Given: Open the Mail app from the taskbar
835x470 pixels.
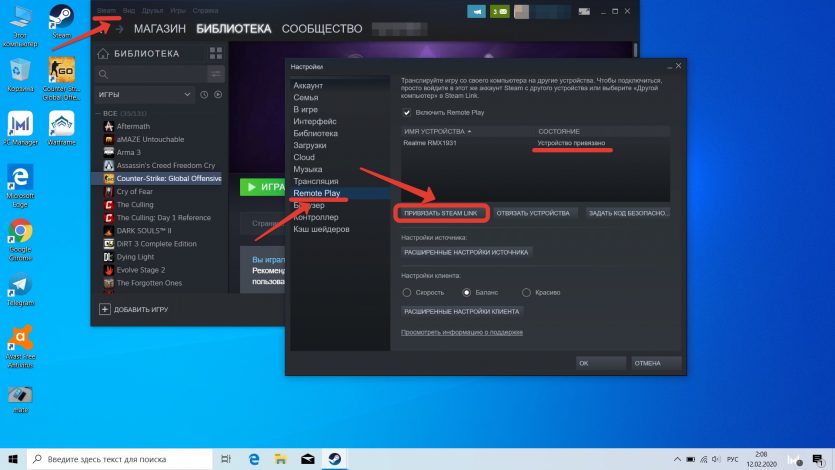Looking at the screenshot, I should (x=308, y=459).
